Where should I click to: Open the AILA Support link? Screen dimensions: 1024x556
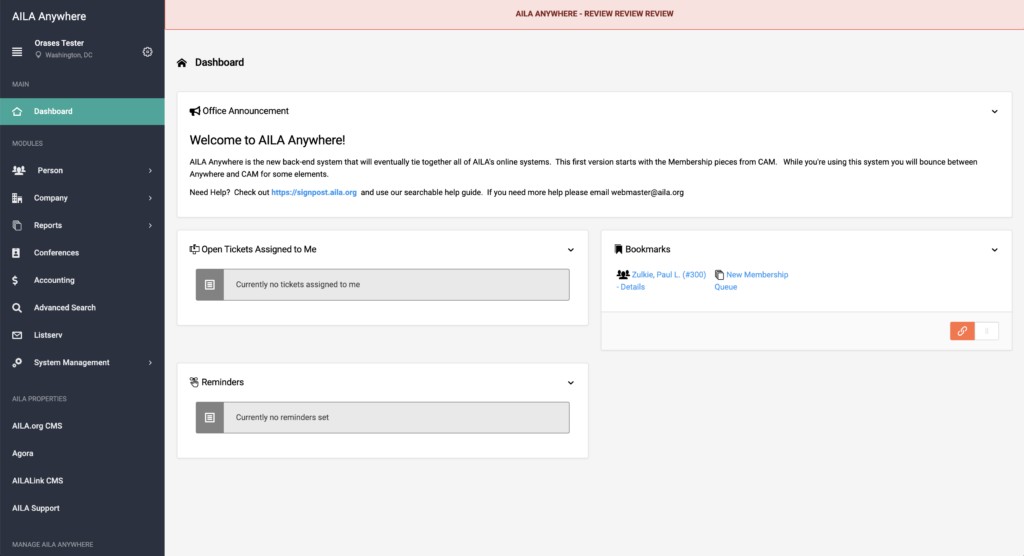tap(36, 508)
